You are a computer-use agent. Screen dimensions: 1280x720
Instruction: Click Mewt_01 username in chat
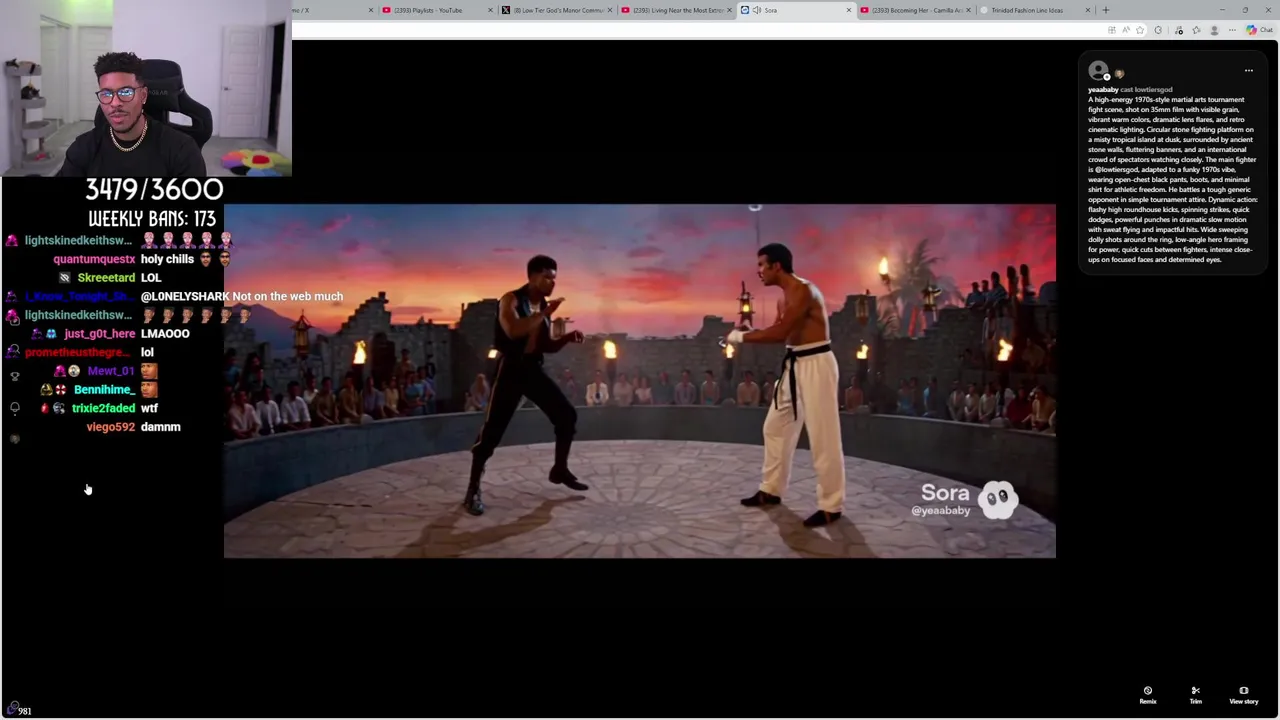(x=110, y=371)
